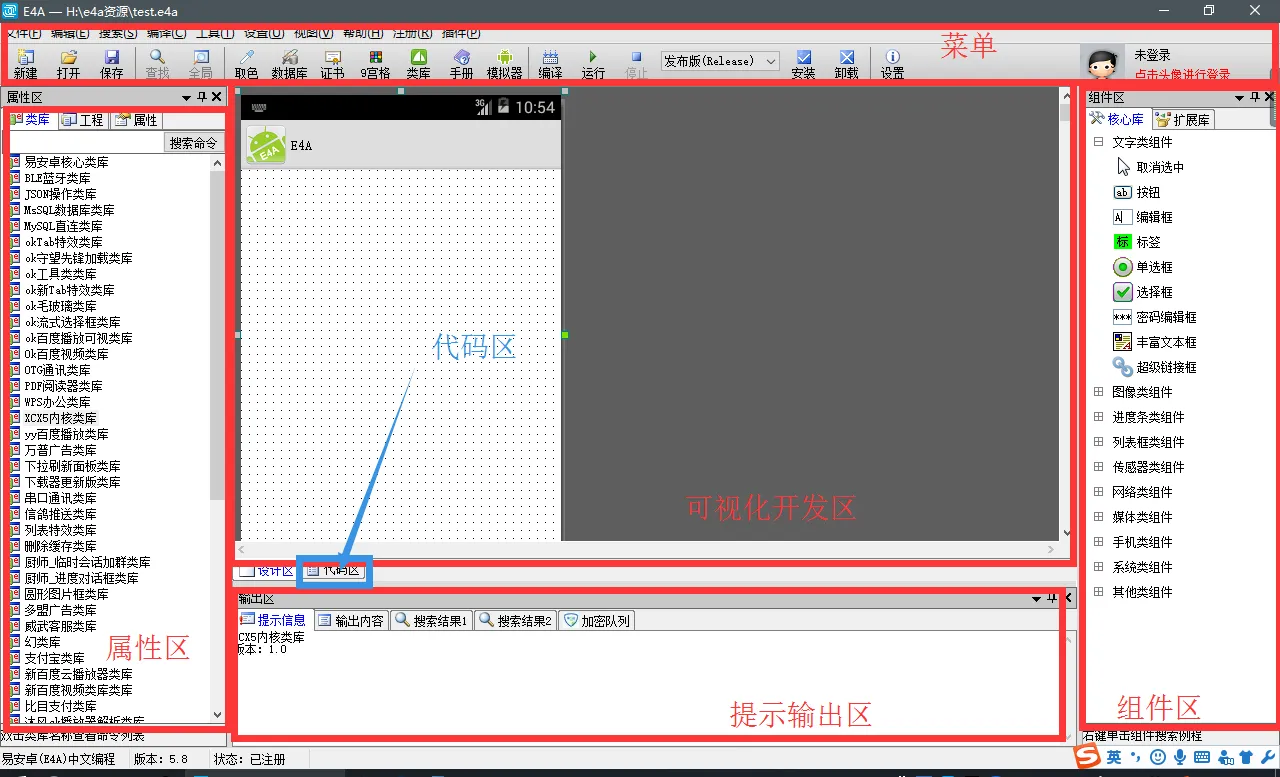
Task: Click the 点击头像进行登录 login link
Action: tap(1182, 75)
